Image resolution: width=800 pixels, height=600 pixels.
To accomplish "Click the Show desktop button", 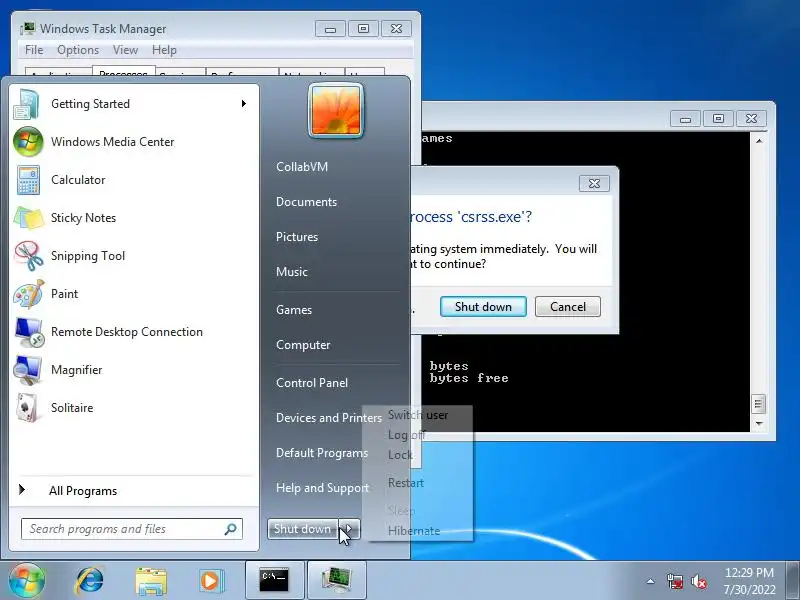I will click(793, 581).
